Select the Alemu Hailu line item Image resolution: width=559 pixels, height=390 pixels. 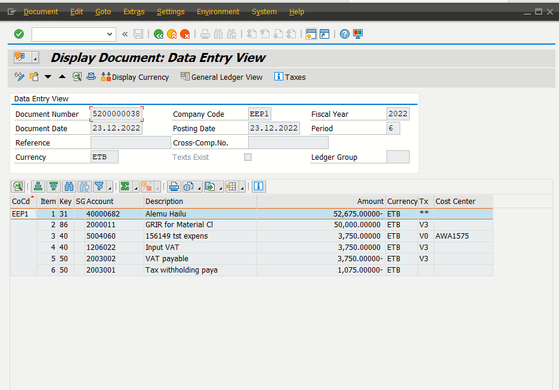click(252, 214)
